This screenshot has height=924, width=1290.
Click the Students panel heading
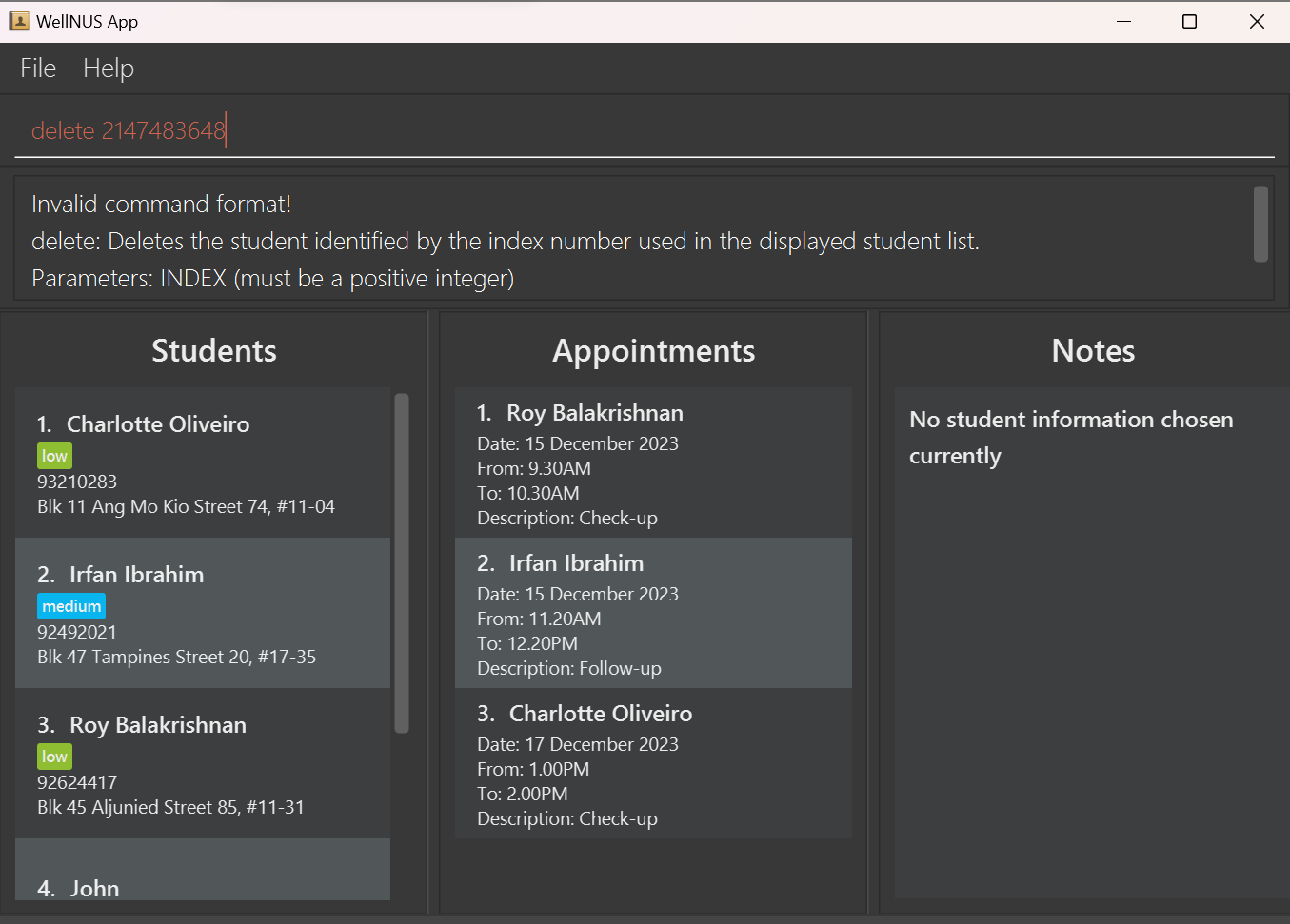click(214, 351)
